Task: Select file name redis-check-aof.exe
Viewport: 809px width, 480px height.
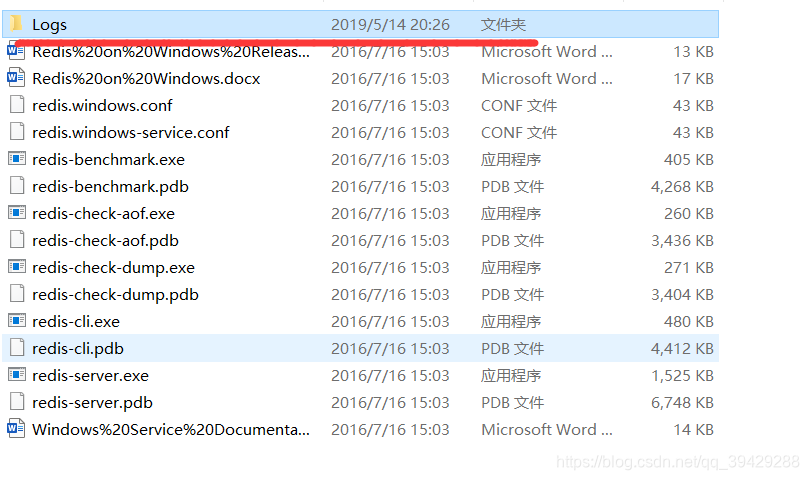Action: click(103, 214)
